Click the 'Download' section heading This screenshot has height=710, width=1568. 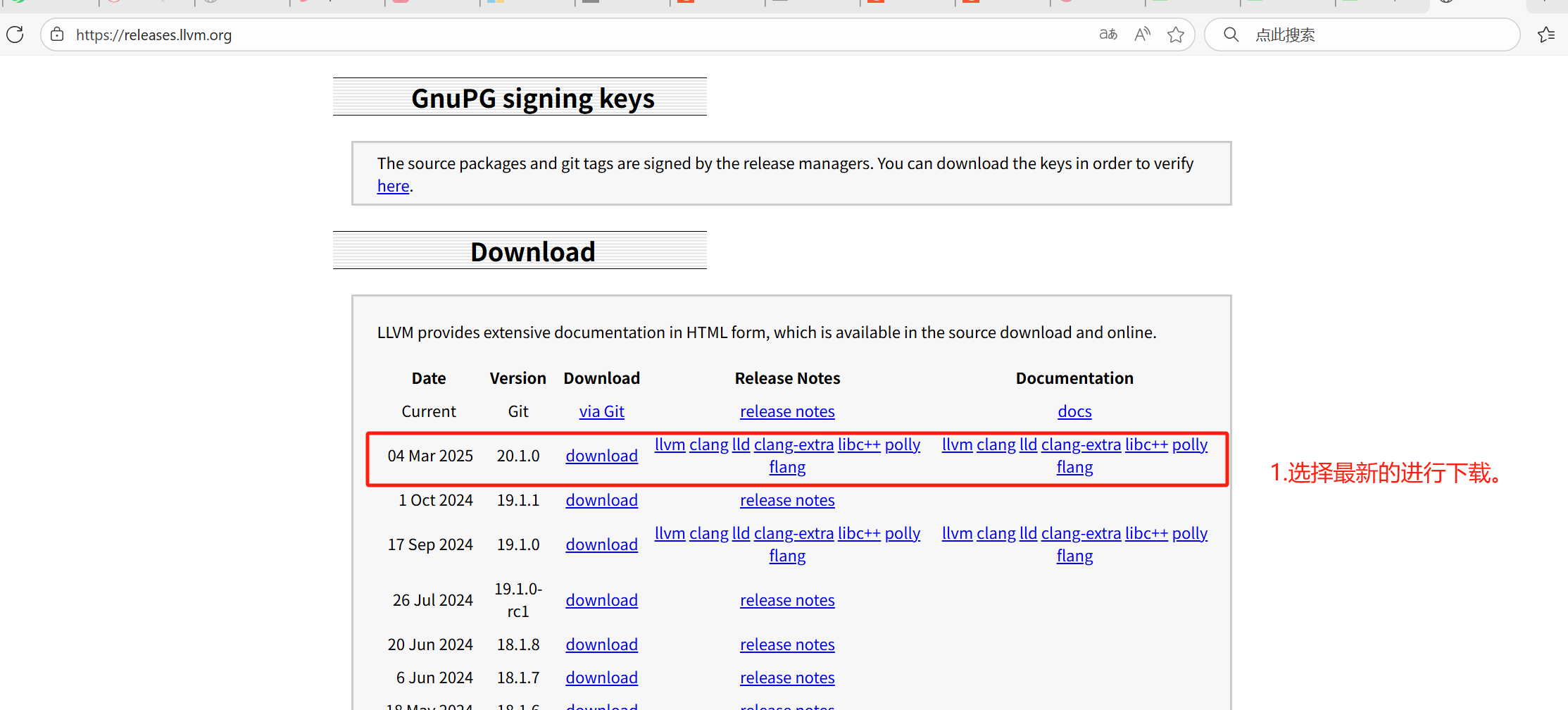(x=533, y=251)
